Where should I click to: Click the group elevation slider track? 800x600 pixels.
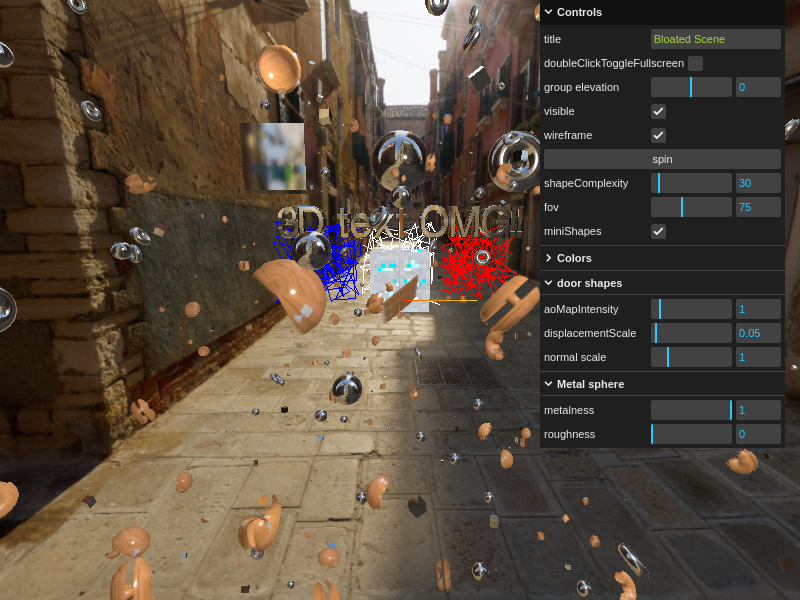tap(691, 87)
